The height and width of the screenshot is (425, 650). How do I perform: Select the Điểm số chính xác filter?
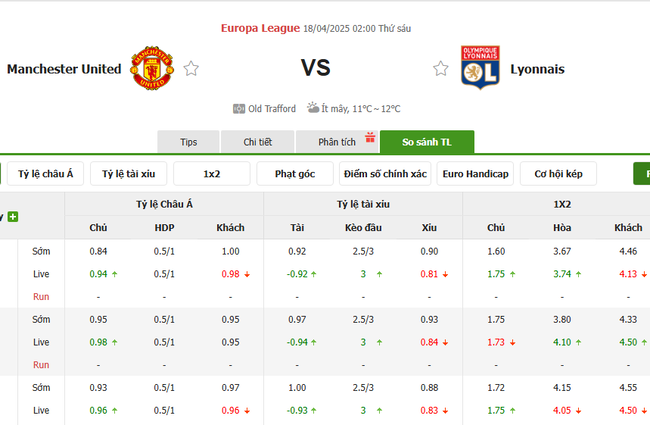(x=385, y=174)
